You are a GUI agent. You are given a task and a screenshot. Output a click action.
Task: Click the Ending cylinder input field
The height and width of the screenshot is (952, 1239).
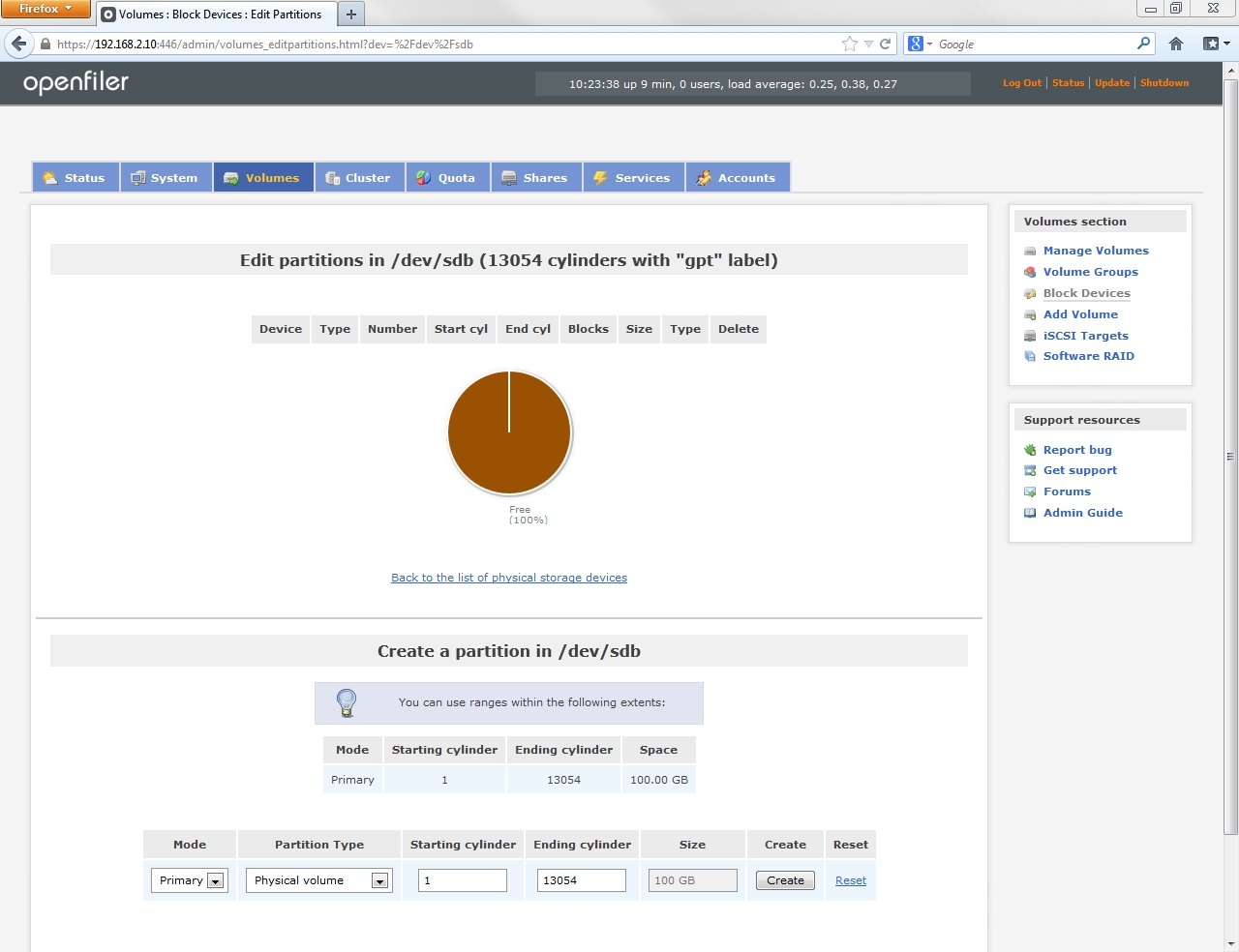[x=581, y=880]
